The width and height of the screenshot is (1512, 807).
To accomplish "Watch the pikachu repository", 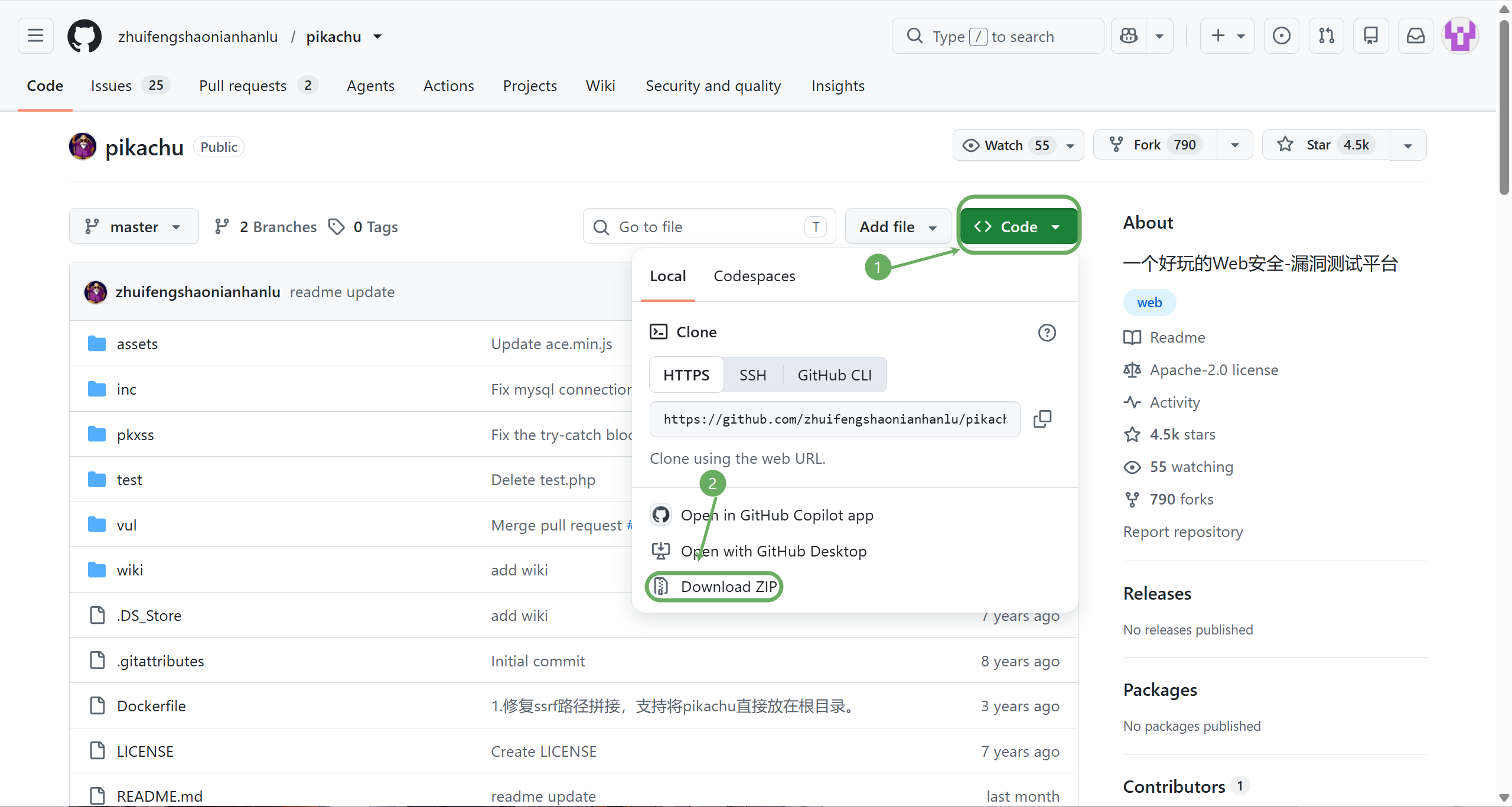I will (x=1012, y=145).
